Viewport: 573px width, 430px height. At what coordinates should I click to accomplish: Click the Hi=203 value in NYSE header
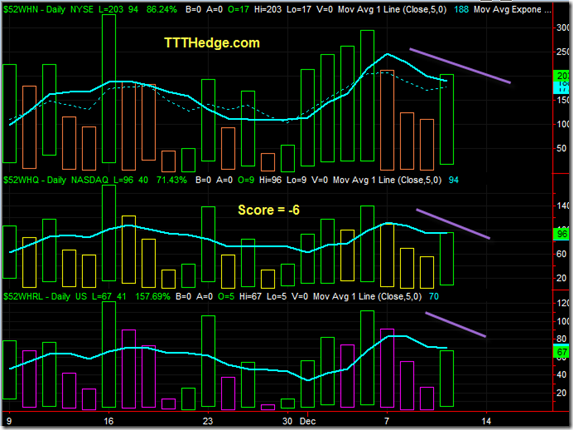pyautogui.click(x=268, y=10)
